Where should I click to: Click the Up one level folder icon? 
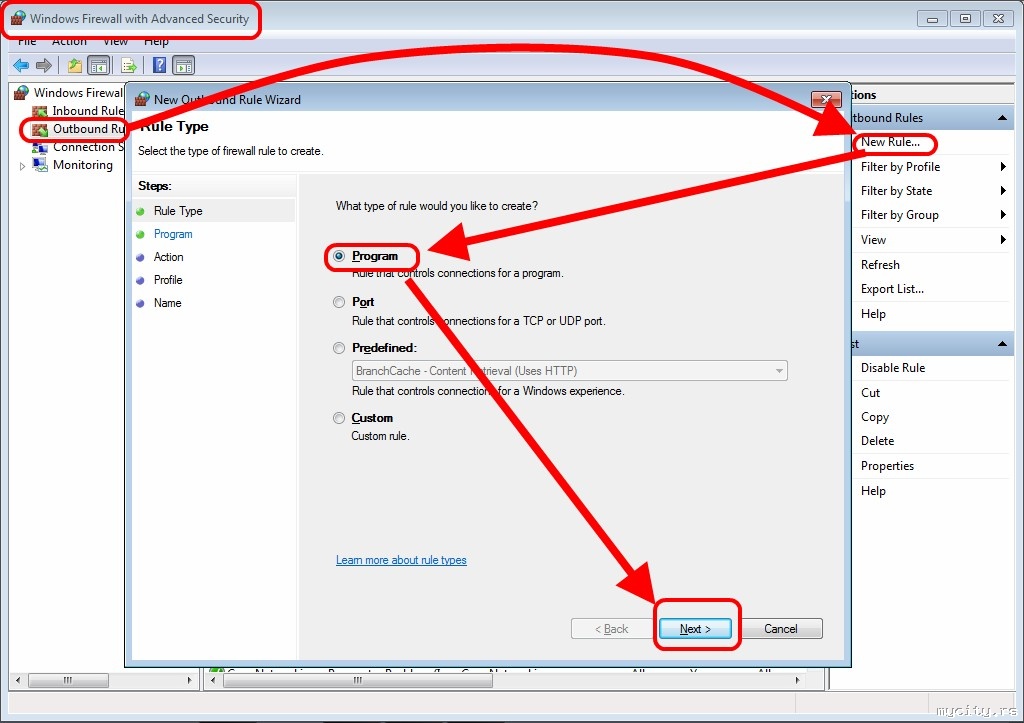click(75, 65)
